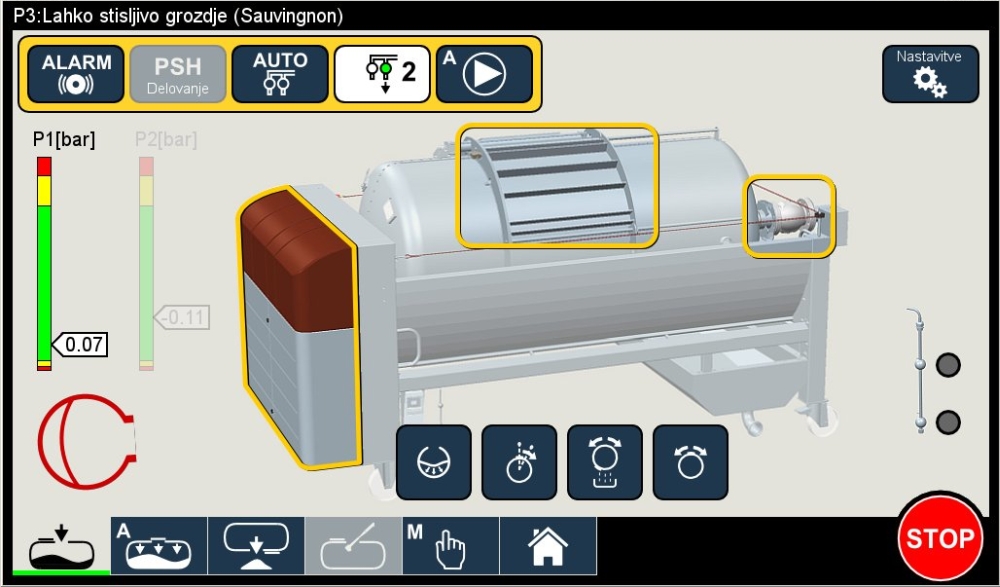
Task: Click timed drum rotation icon
Action: click(520, 462)
